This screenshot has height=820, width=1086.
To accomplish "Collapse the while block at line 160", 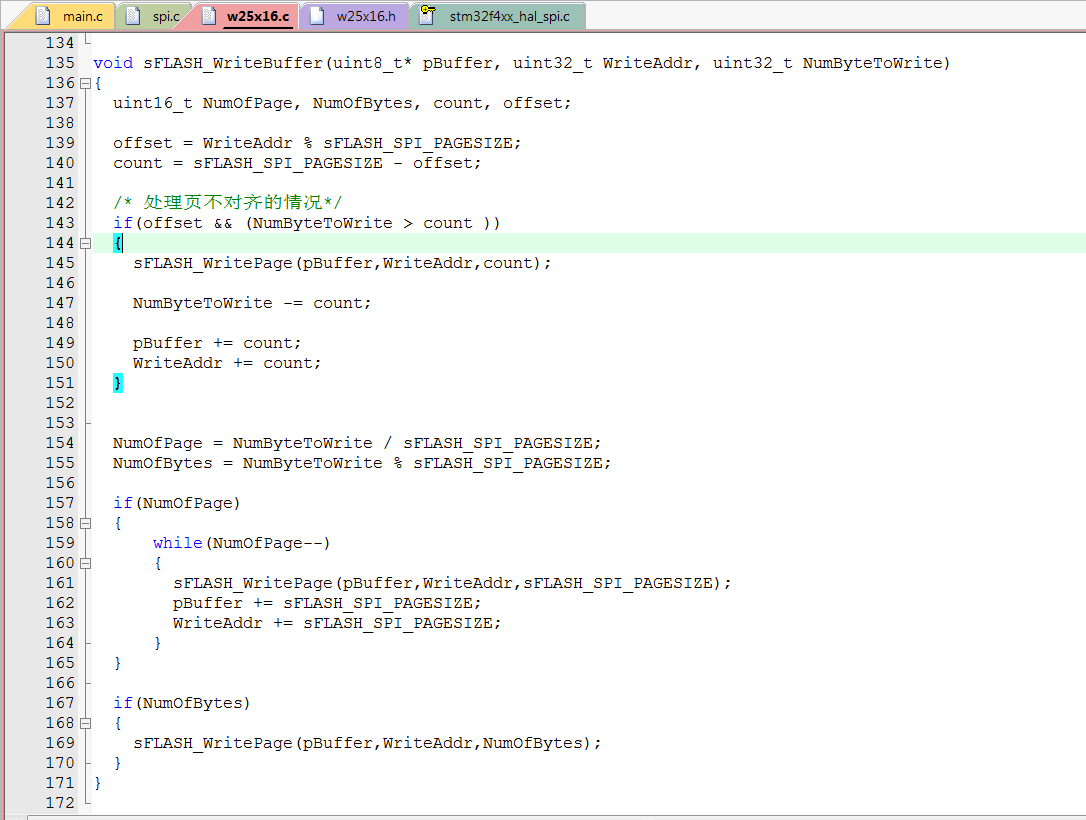I will [x=85, y=564].
